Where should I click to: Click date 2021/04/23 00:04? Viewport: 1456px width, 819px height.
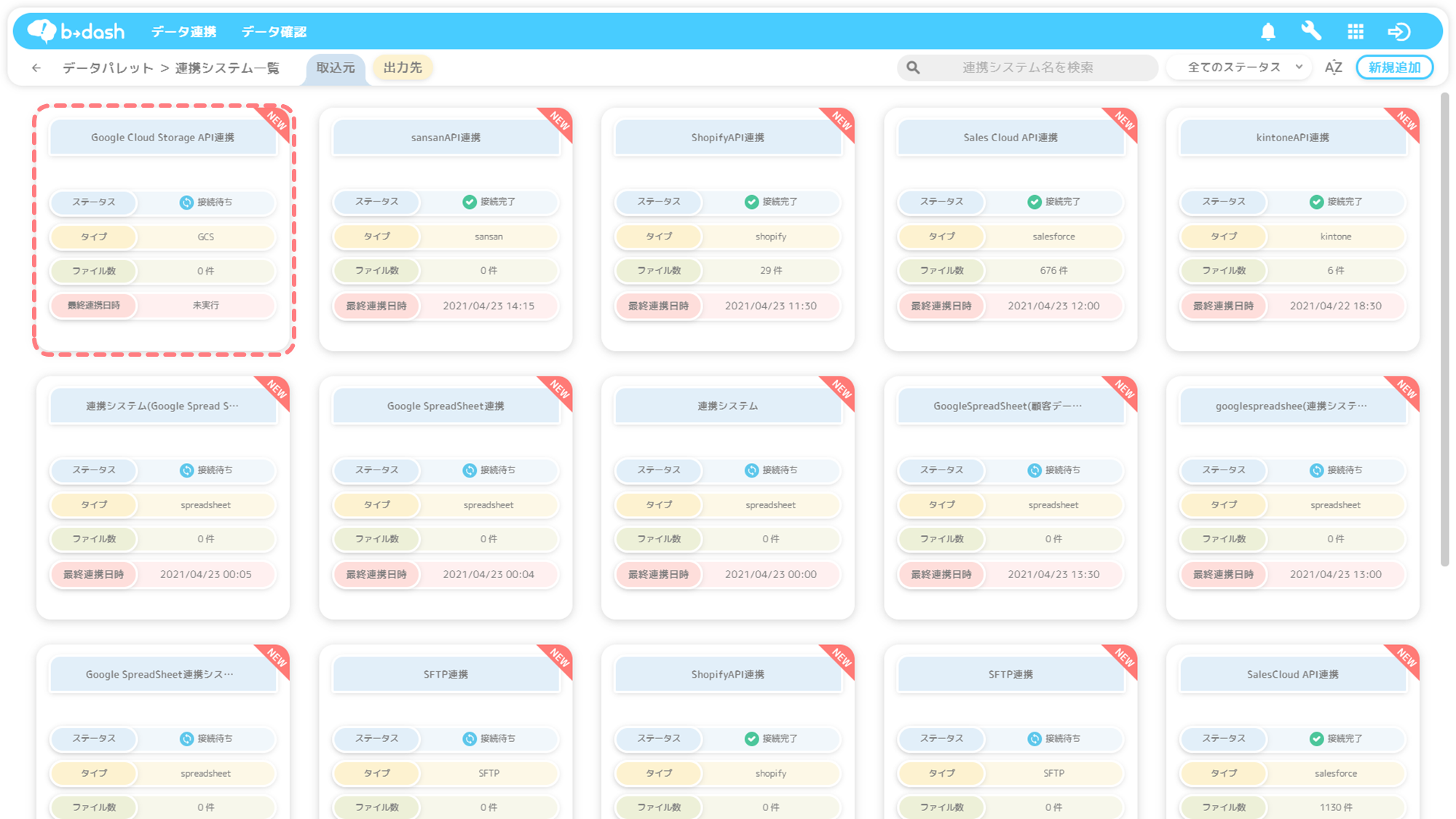[488, 574]
